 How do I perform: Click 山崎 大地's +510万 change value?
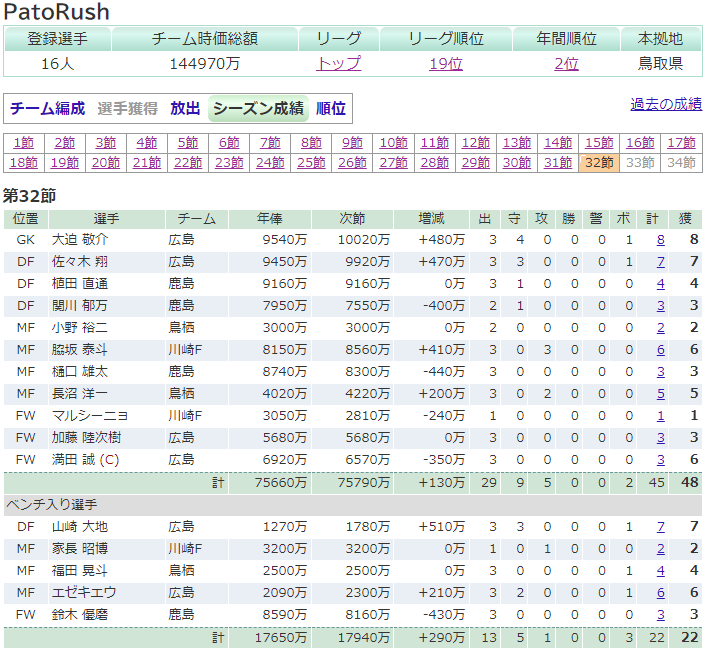(x=442, y=527)
